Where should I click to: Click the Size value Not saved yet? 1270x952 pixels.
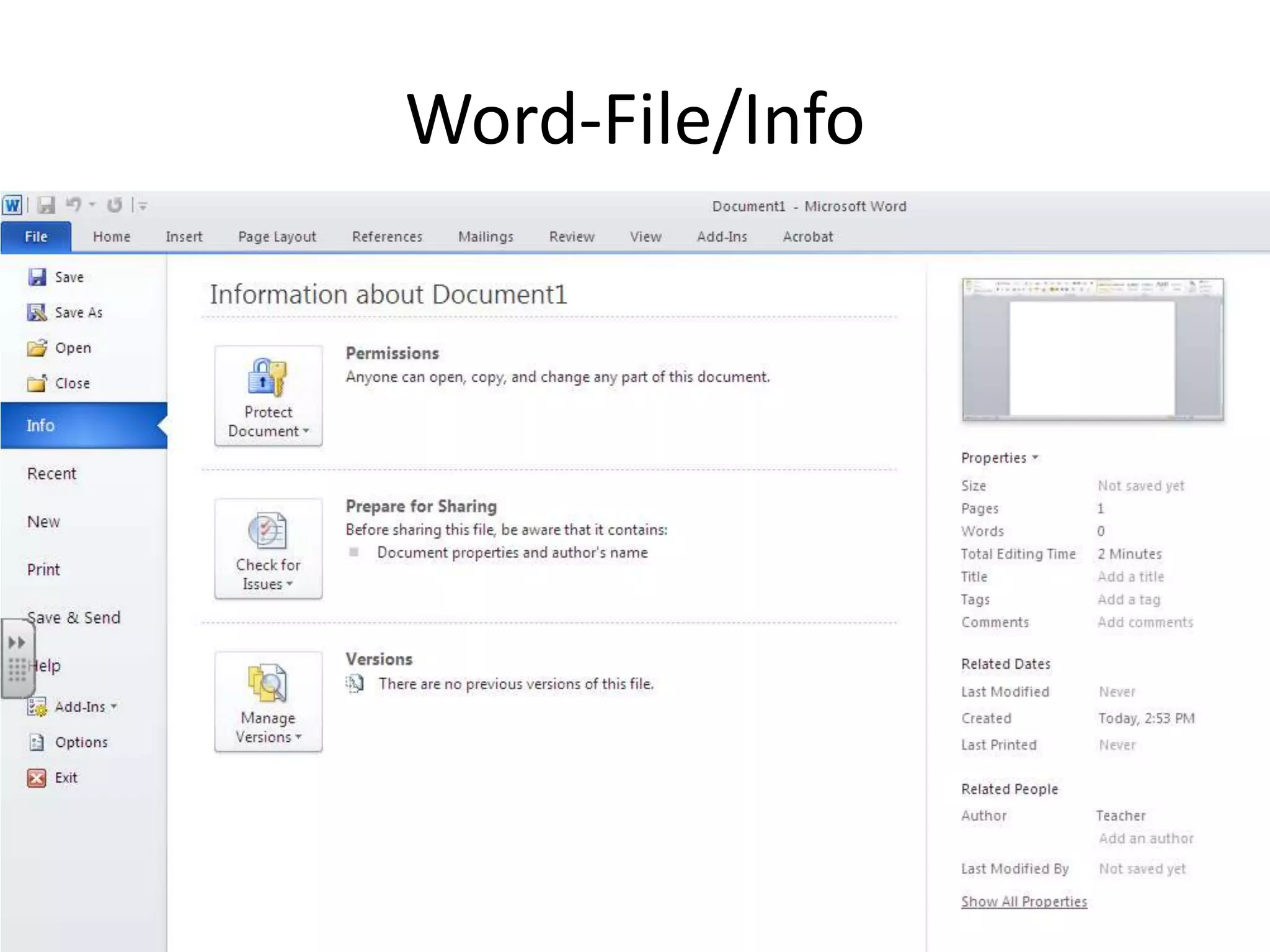click(x=1140, y=486)
